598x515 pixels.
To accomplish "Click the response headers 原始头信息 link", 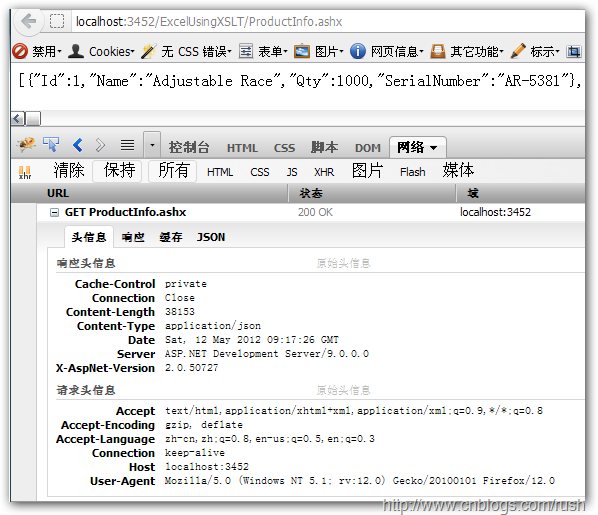I will click(343, 263).
